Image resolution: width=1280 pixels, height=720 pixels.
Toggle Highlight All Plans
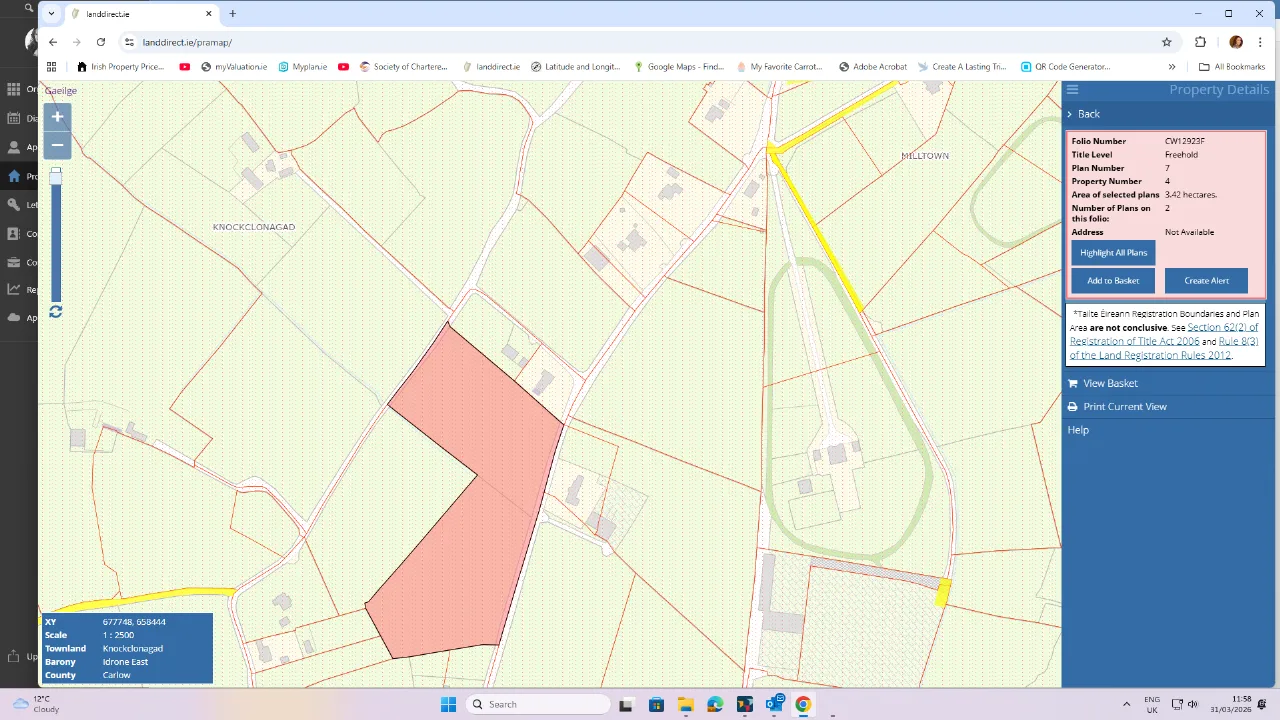(x=1113, y=252)
